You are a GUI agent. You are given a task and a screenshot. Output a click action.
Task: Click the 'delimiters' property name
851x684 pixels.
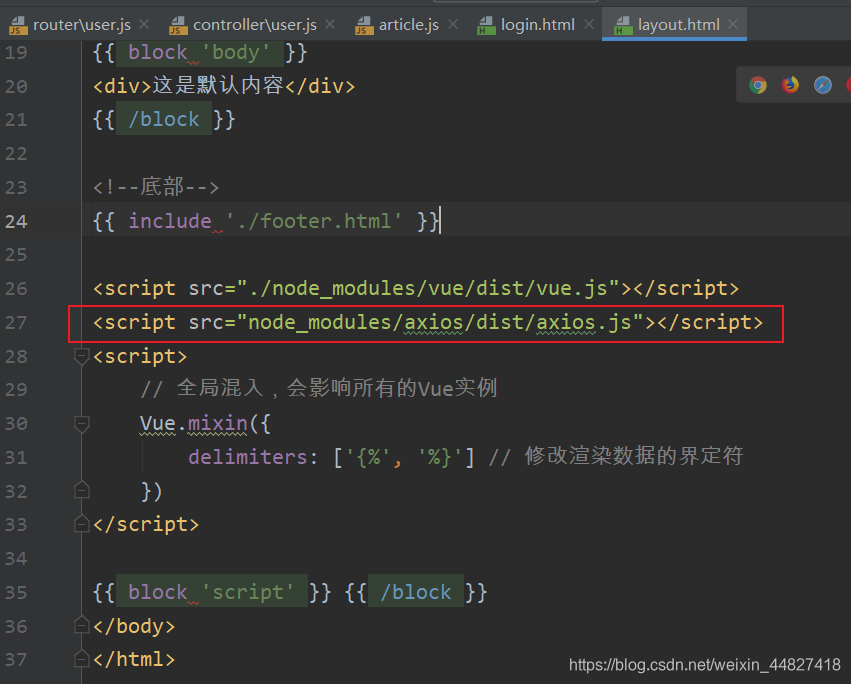coord(247,457)
